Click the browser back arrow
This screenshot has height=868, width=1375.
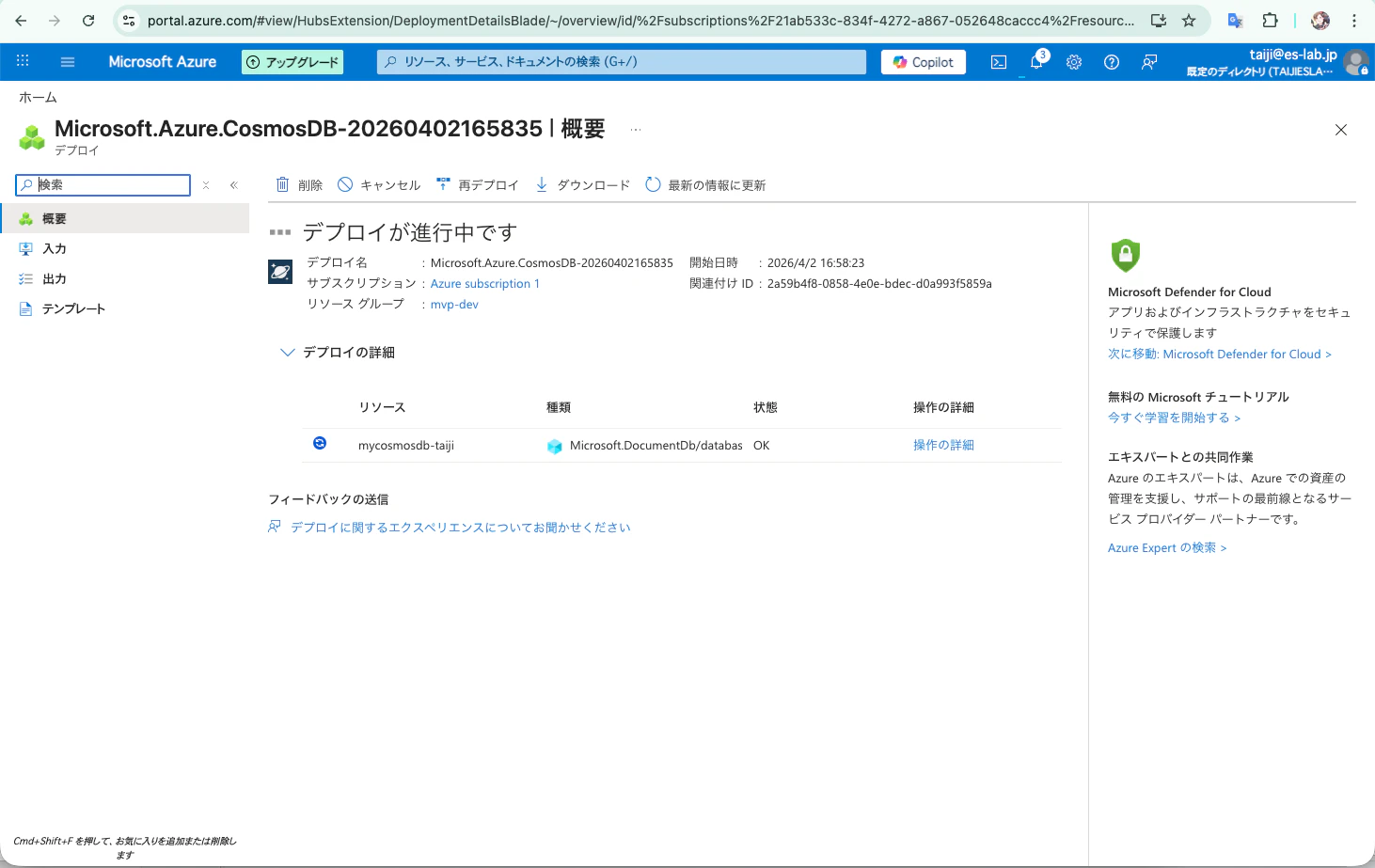click(x=21, y=21)
